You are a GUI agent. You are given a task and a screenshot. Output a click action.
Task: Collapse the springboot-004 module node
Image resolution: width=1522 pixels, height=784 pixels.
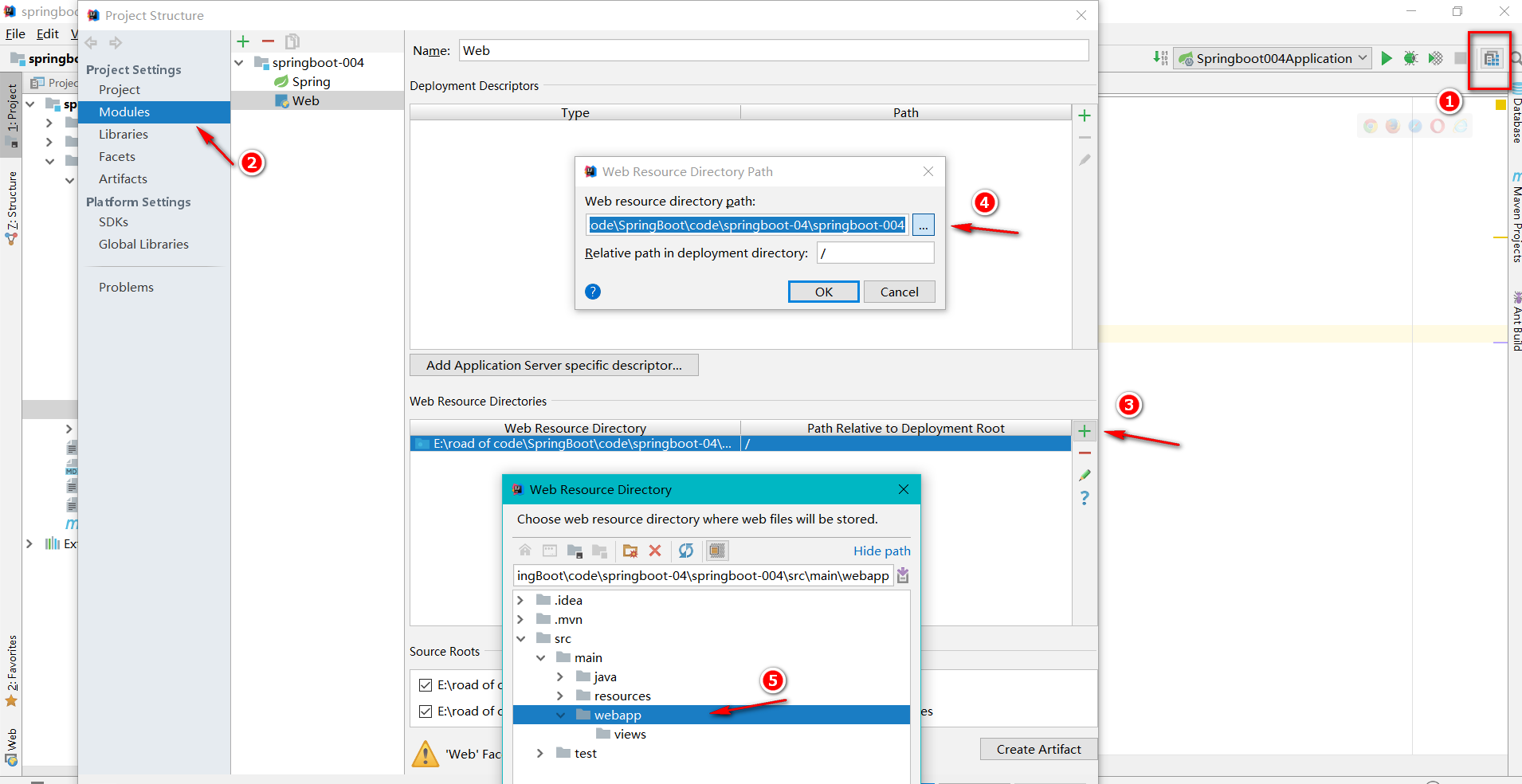click(x=239, y=62)
